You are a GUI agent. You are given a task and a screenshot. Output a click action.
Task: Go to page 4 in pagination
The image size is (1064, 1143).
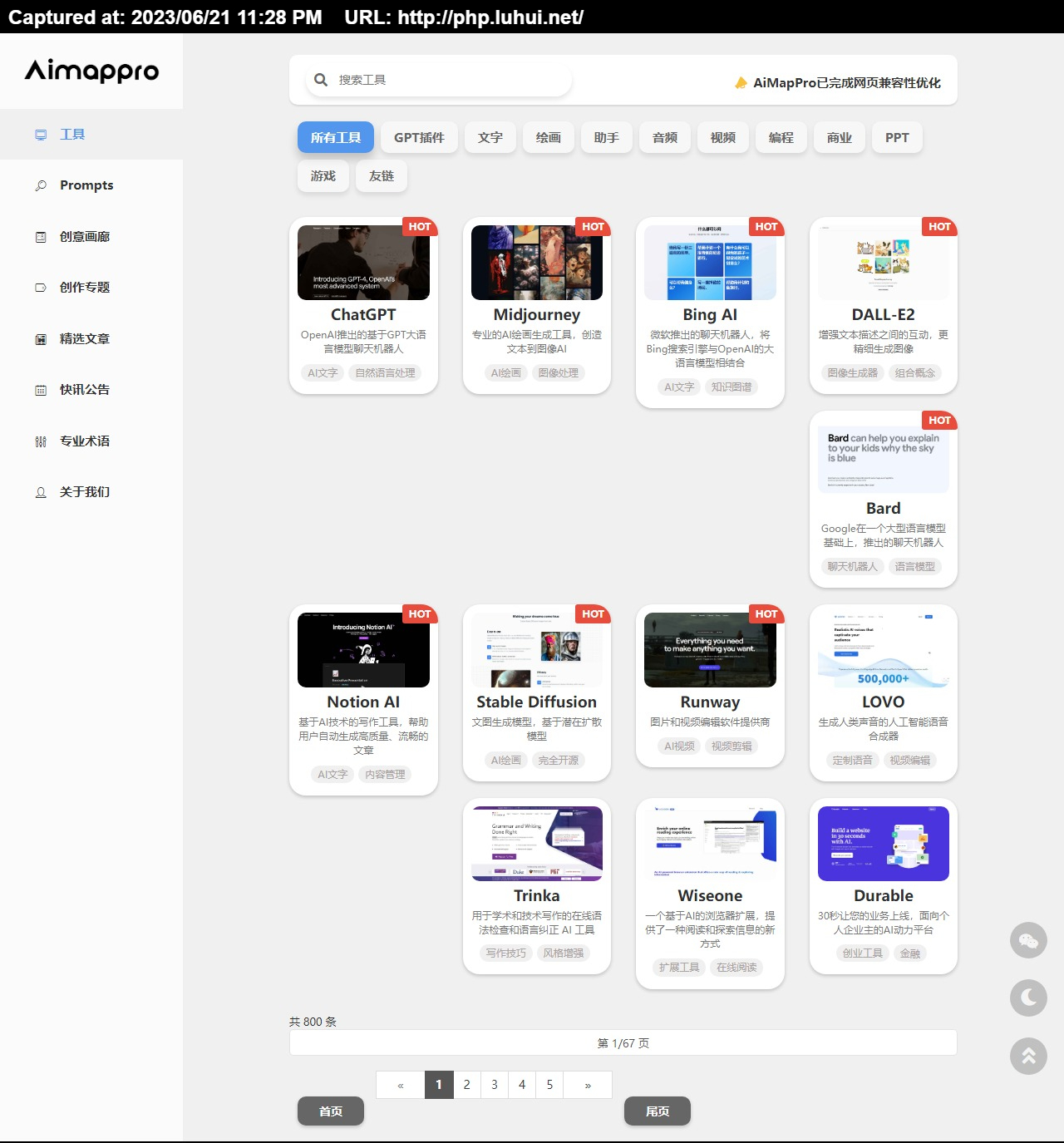click(x=522, y=1085)
